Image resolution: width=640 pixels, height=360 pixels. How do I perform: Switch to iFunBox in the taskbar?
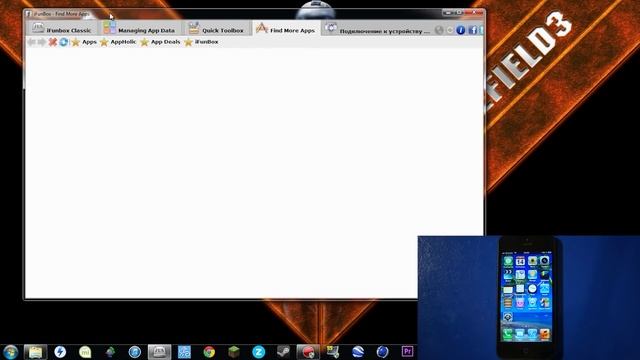coord(159,352)
